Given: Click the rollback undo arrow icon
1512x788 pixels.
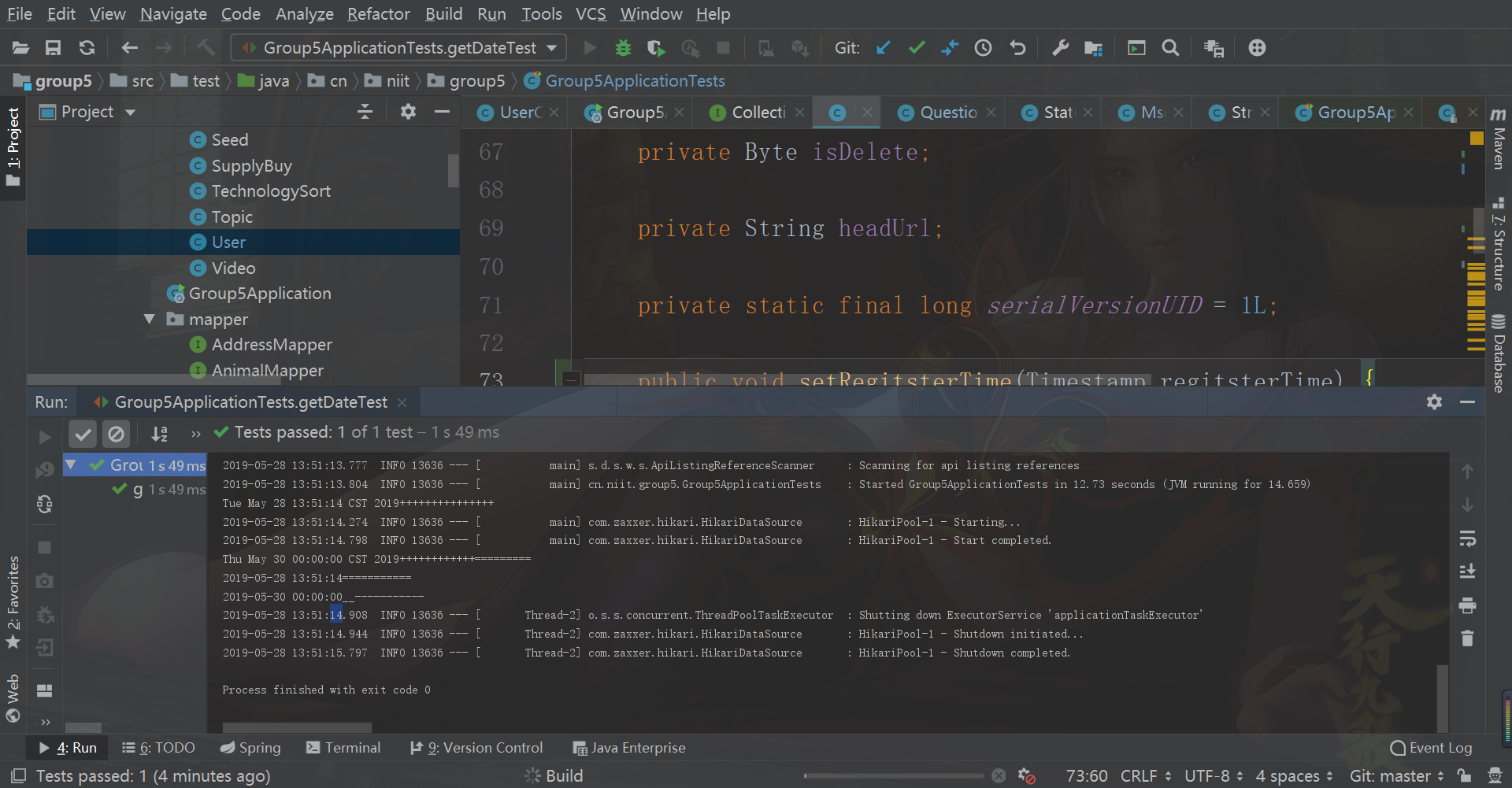Looking at the screenshot, I should (1017, 48).
